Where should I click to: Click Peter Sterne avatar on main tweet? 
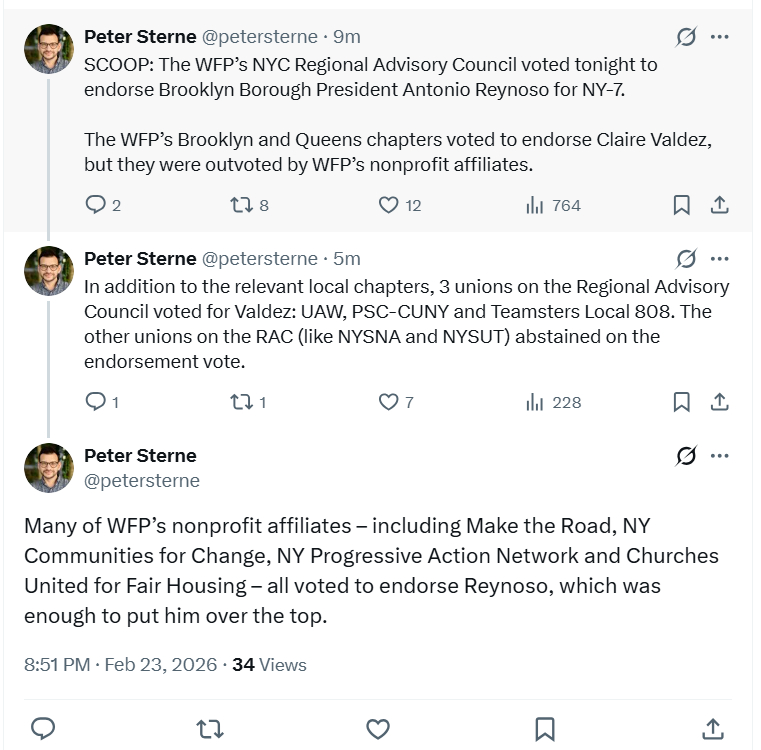[49, 468]
